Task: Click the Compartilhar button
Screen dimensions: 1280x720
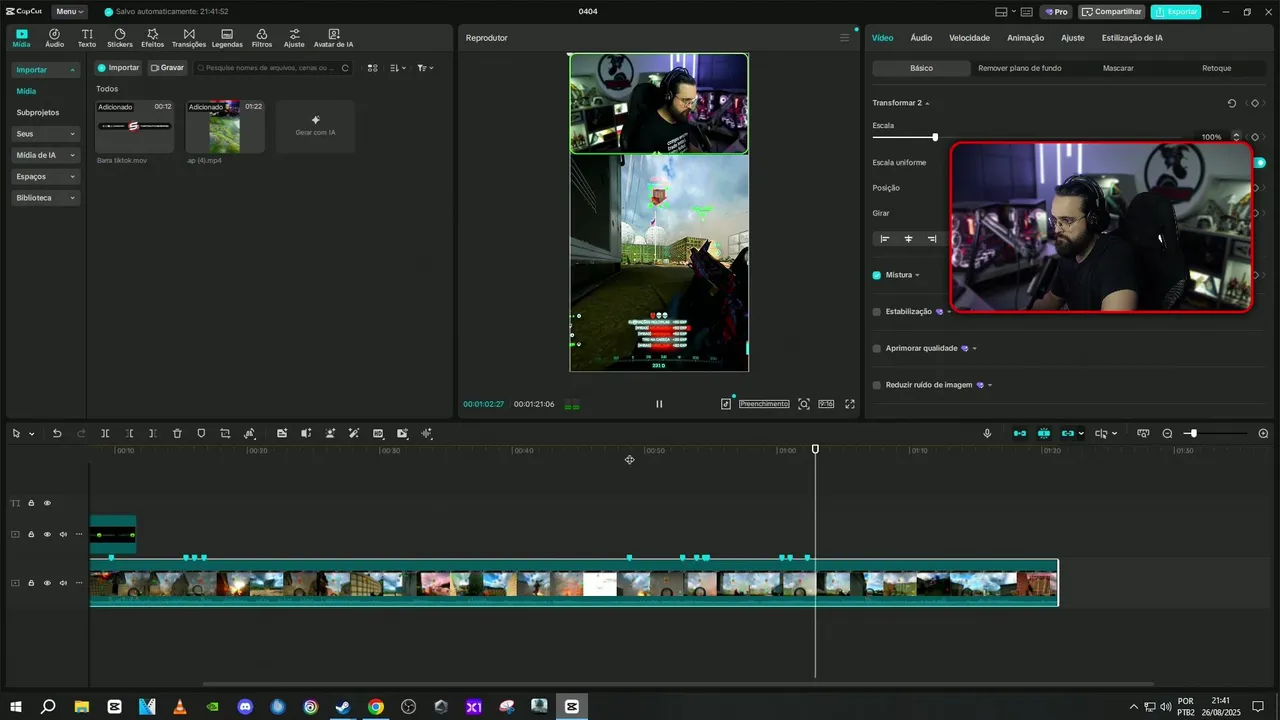Action: 1113,12
